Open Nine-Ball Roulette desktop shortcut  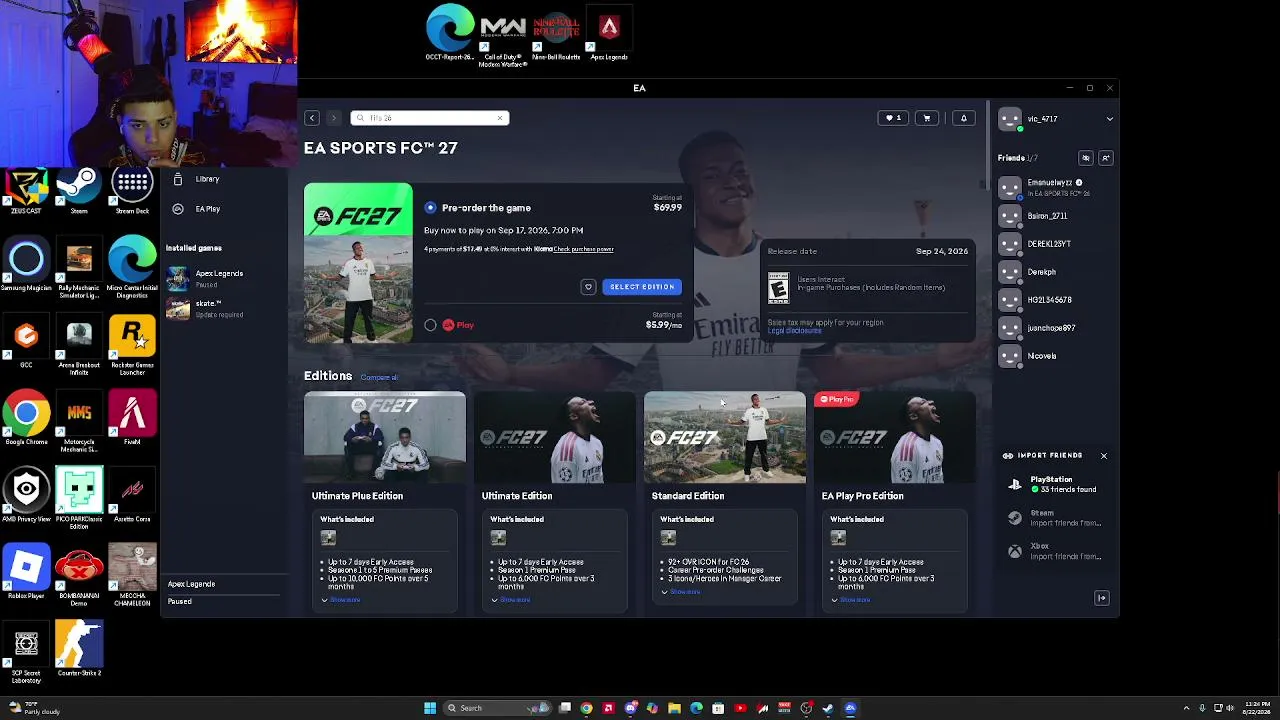556,34
